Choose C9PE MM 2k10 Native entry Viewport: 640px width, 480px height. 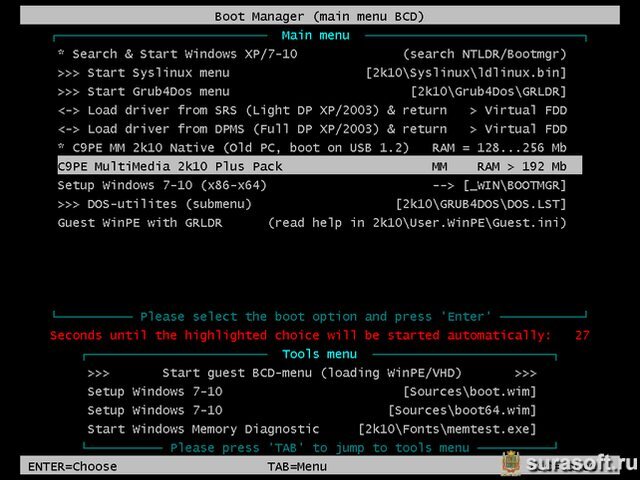[312, 148]
